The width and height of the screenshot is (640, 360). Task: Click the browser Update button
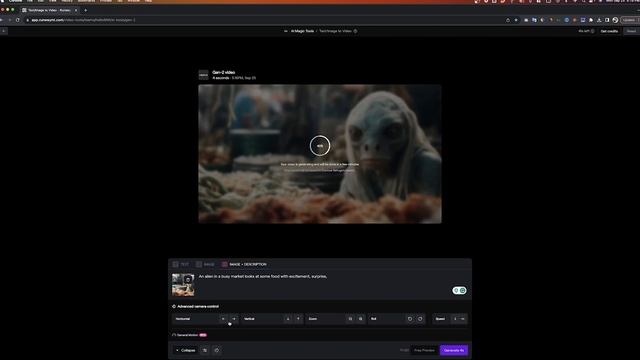click(629, 20)
